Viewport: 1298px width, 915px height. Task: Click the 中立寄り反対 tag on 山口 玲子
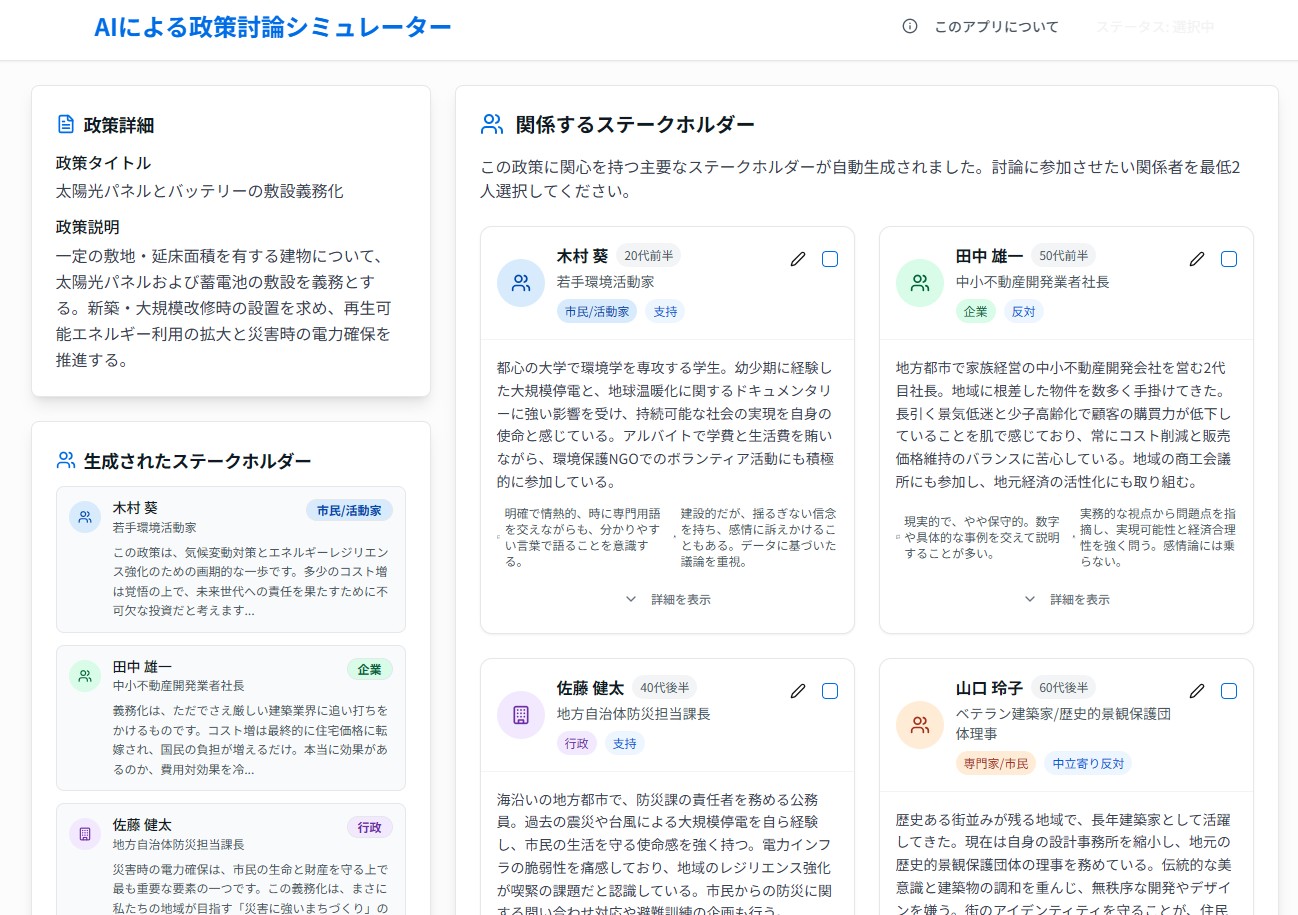point(1087,763)
